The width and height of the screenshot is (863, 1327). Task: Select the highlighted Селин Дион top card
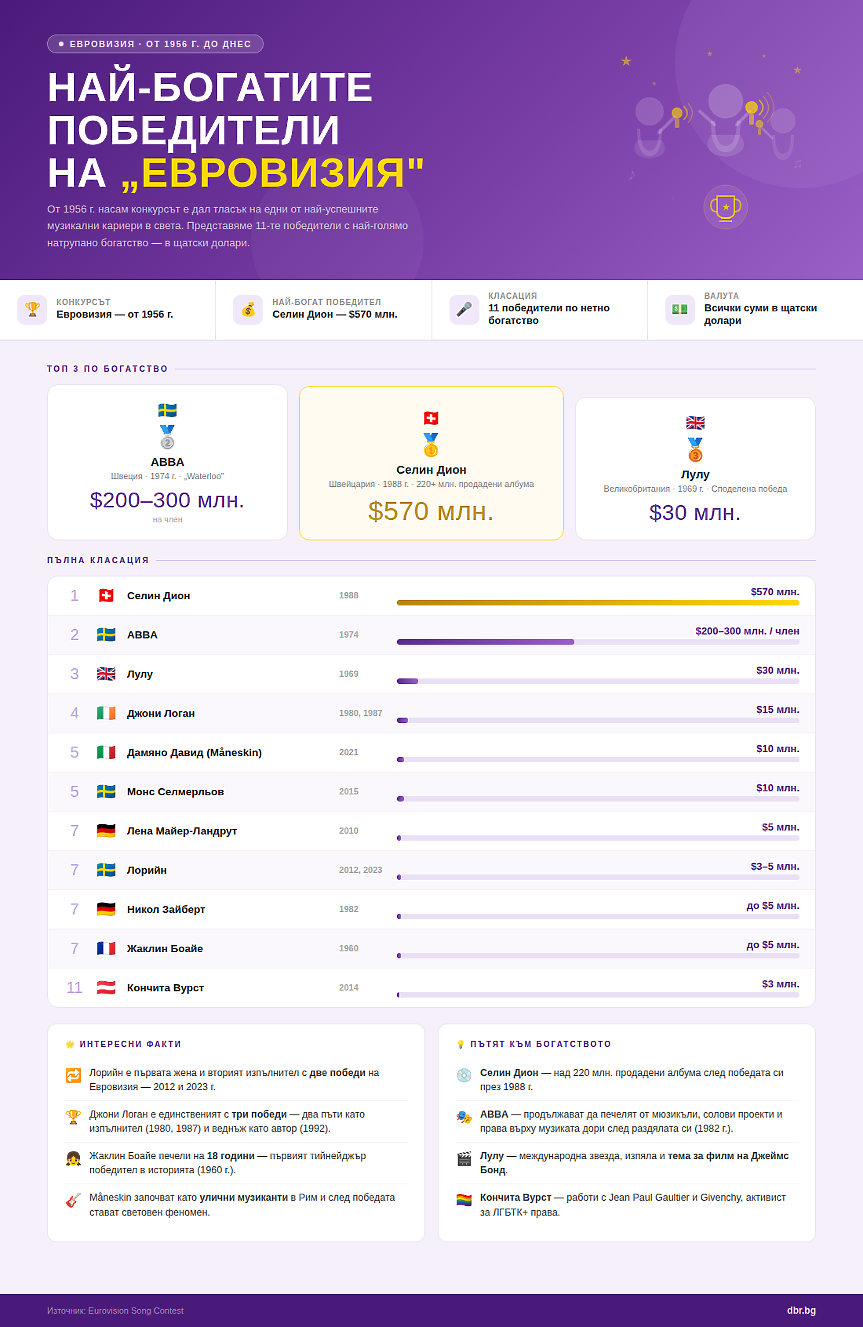[431, 463]
